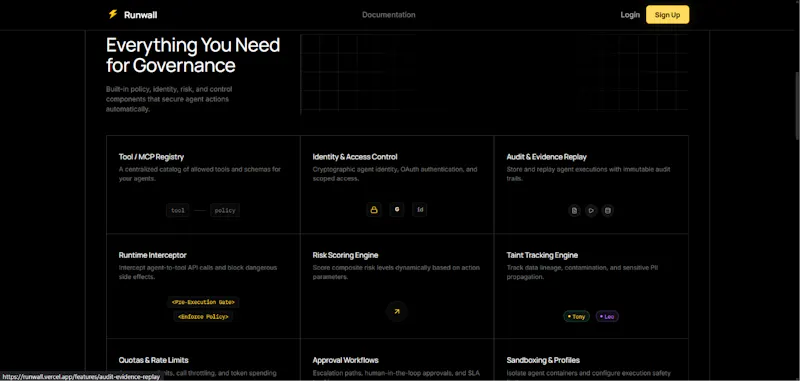Click the green Tony tag
The height and width of the screenshot is (381, 800).
tap(577, 317)
